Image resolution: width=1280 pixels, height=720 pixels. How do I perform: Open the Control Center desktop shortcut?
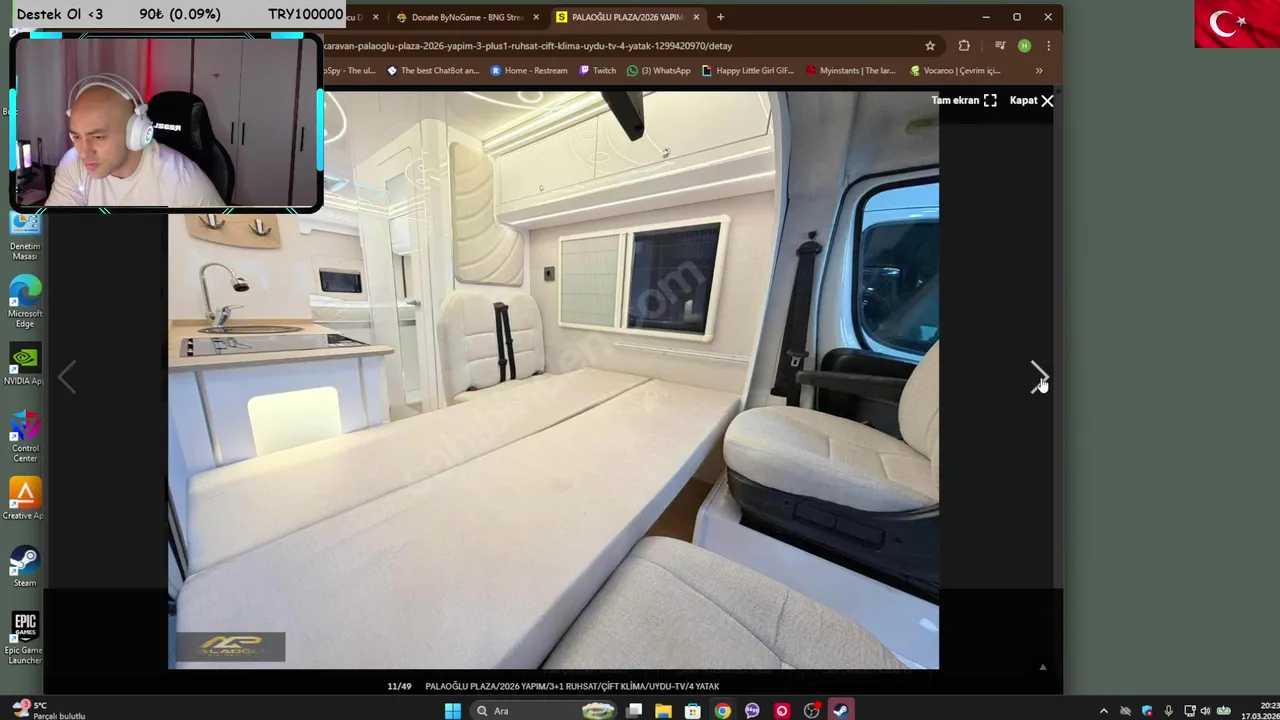[25, 436]
